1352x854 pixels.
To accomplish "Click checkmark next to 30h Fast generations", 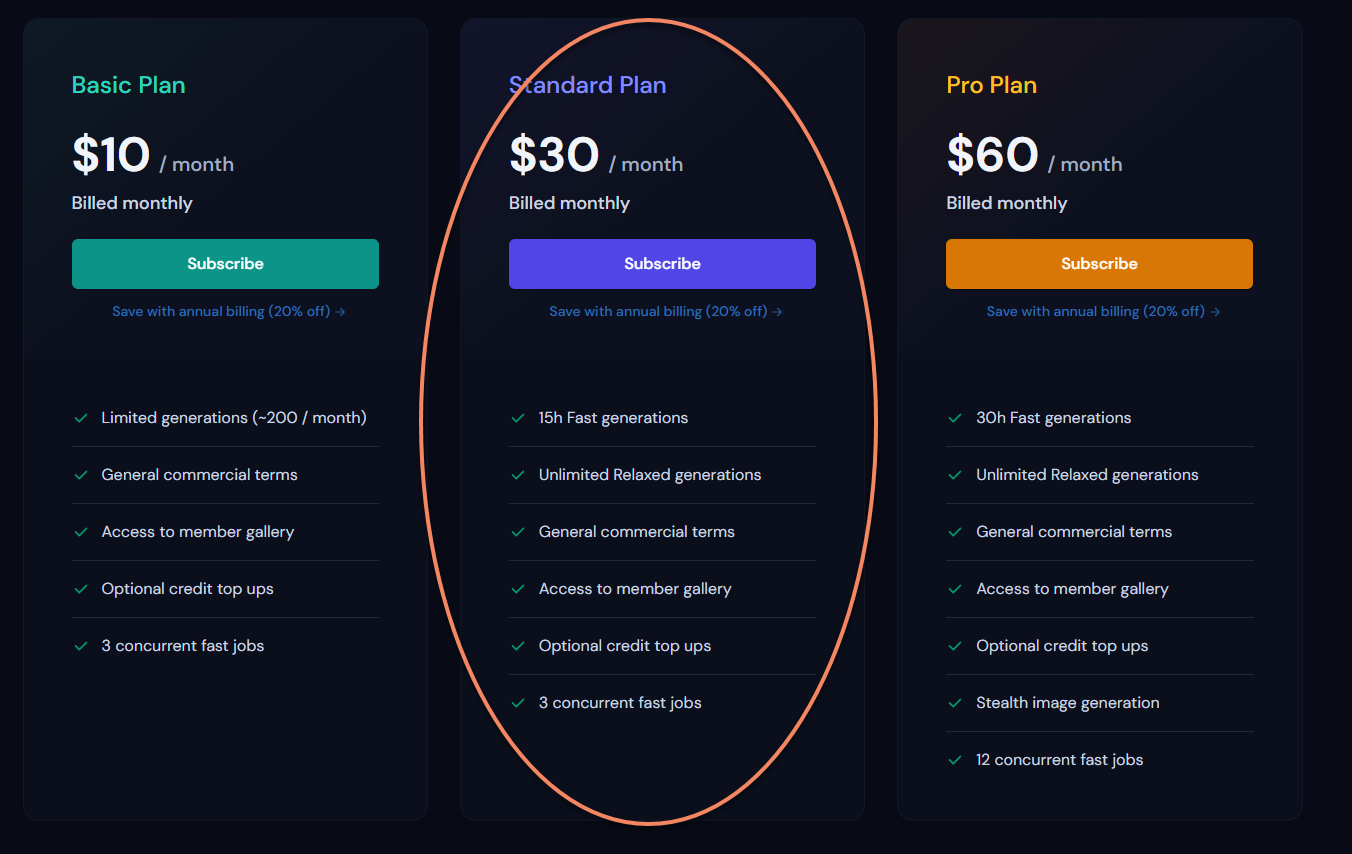I will tap(955, 418).
